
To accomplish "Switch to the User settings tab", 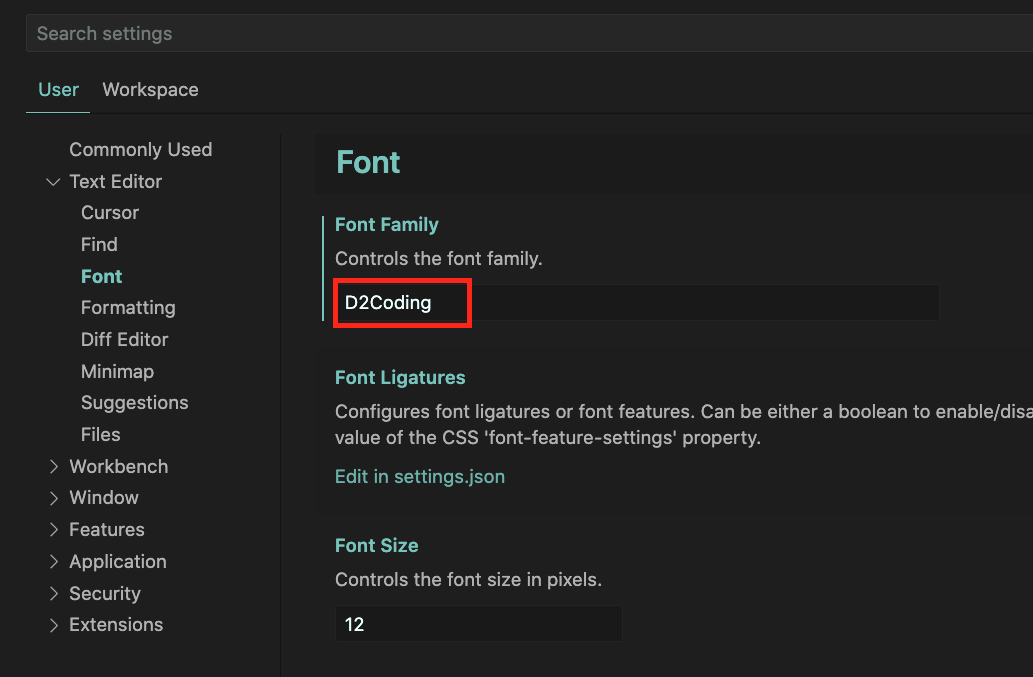I will (58, 89).
